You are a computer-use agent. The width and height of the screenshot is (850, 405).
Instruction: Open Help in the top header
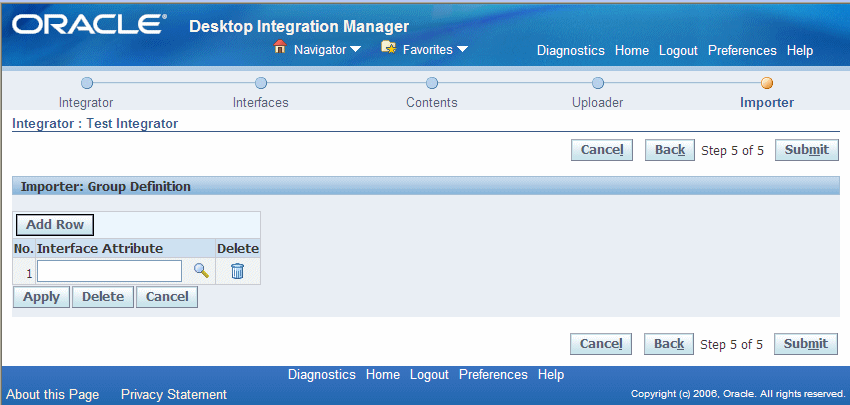pos(800,50)
